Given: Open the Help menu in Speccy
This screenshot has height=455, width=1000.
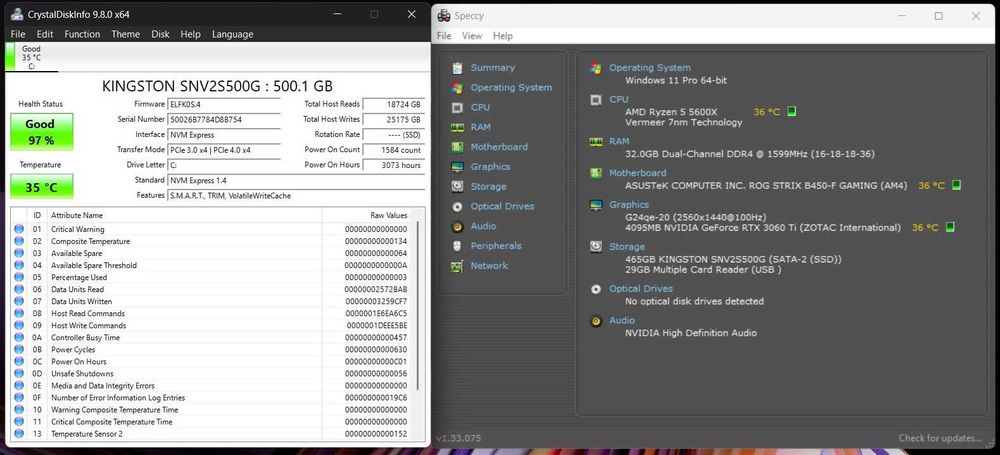Looking at the screenshot, I should [x=503, y=36].
